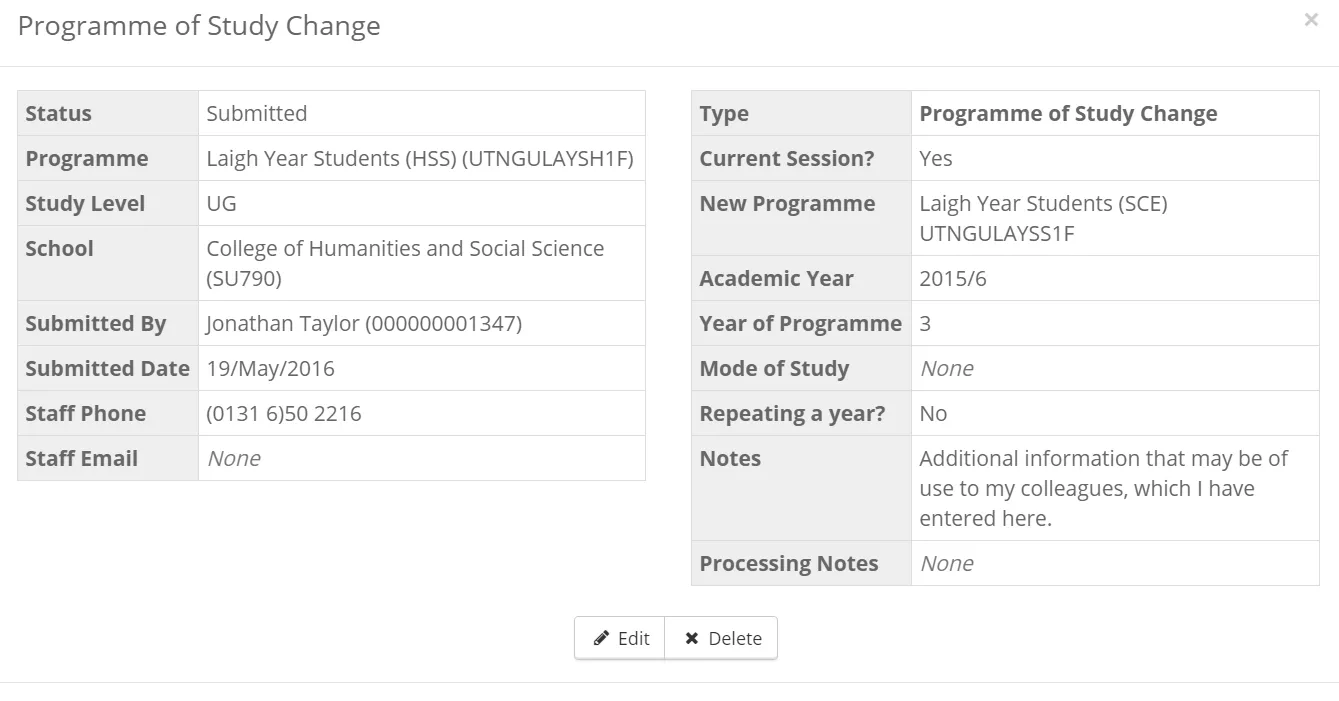Delete this Programme of Study Change request
This screenshot has height=701, width=1339.
point(721,637)
